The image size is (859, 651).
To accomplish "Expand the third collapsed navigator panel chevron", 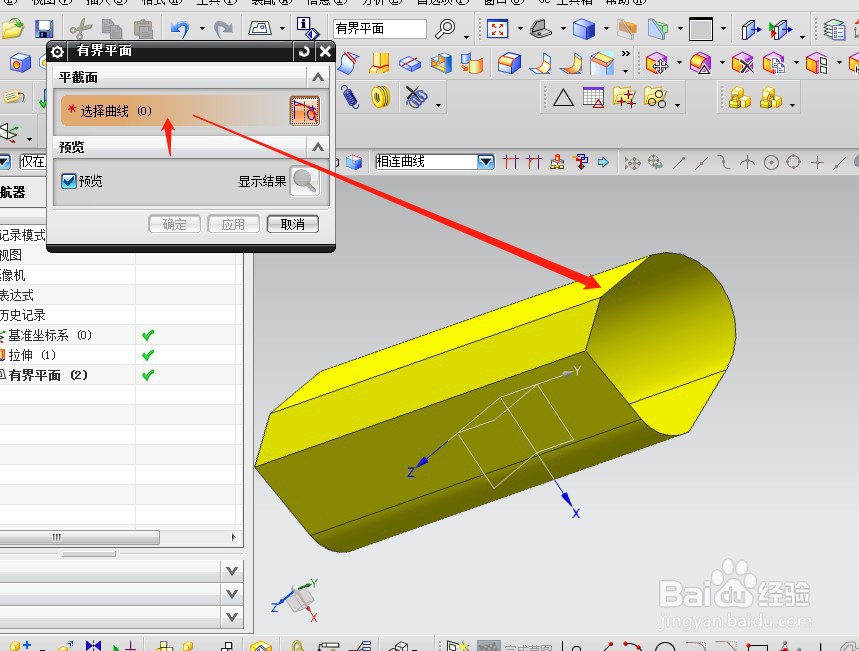I will pos(232,617).
